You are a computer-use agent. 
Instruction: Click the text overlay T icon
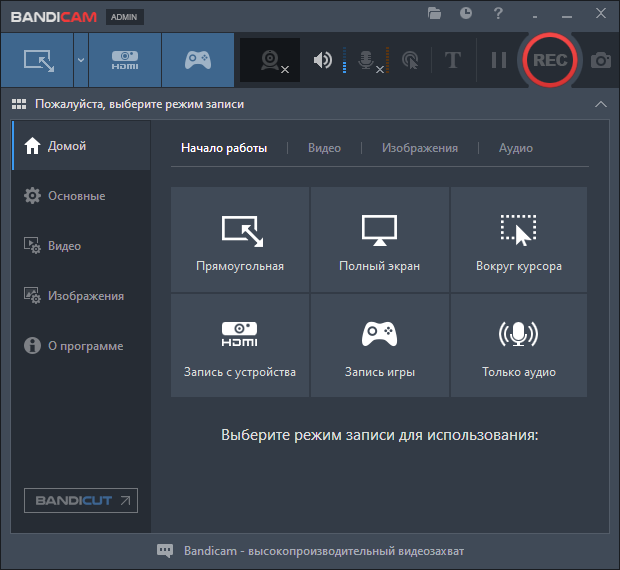(452, 60)
